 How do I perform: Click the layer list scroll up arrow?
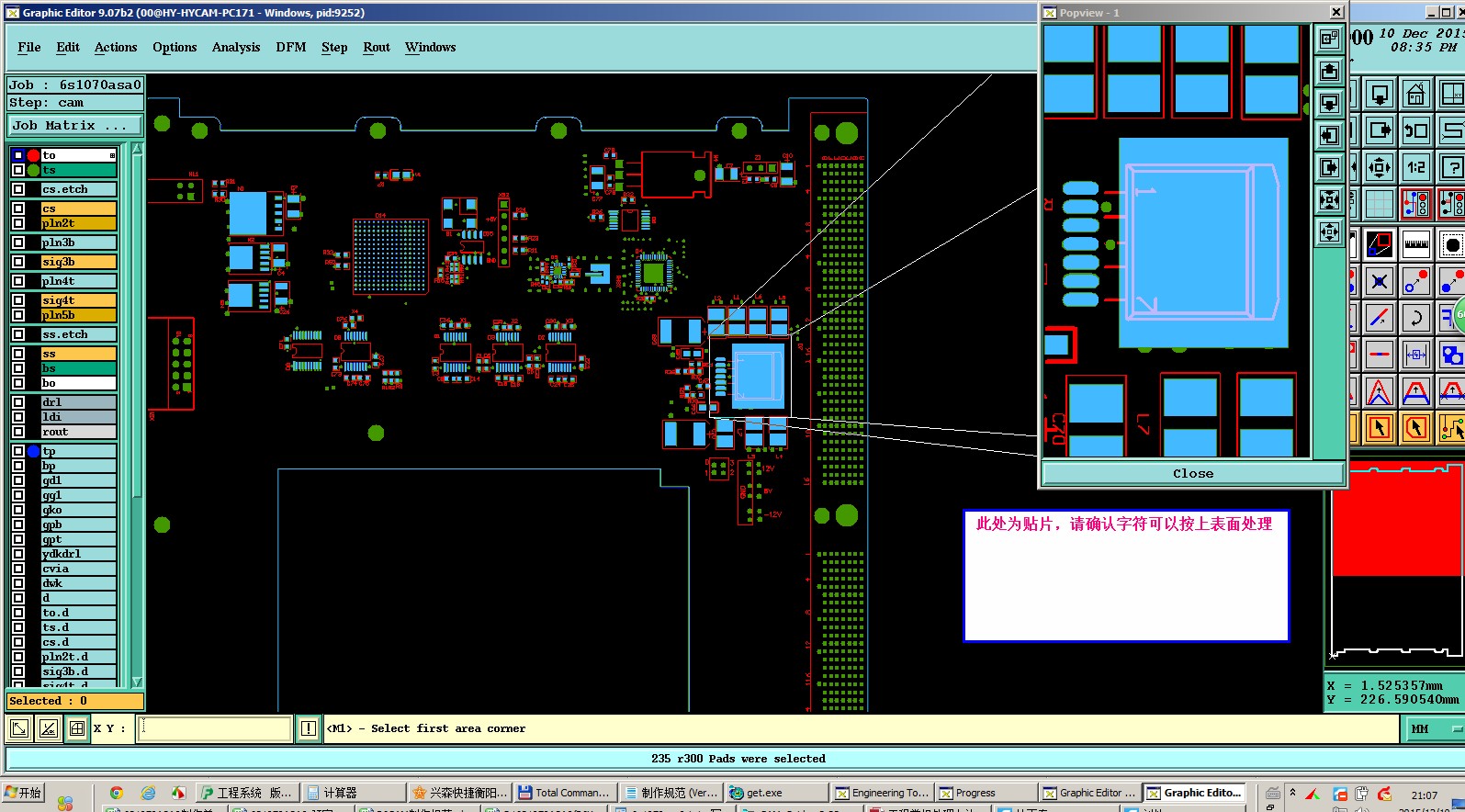pyautogui.click(x=137, y=149)
